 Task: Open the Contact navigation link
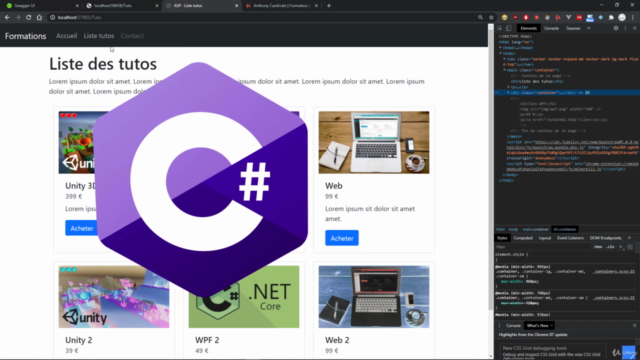[x=132, y=36]
